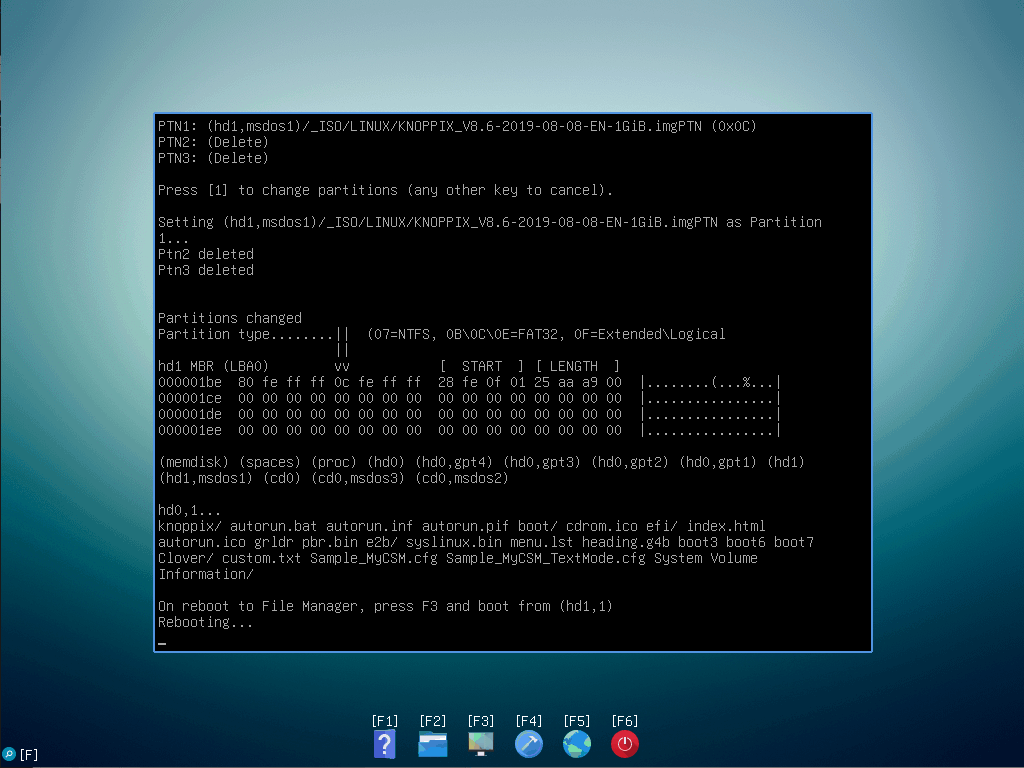Click the 'index.html' file name
The image size is (1024, 768).
tap(726, 526)
